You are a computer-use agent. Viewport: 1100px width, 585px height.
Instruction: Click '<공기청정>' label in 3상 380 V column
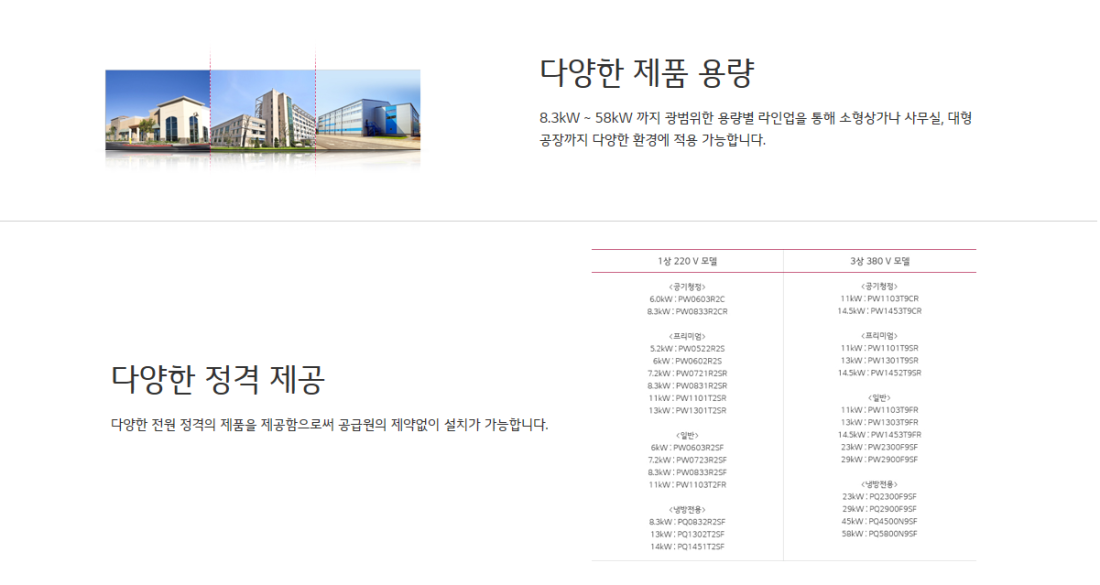click(880, 286)
